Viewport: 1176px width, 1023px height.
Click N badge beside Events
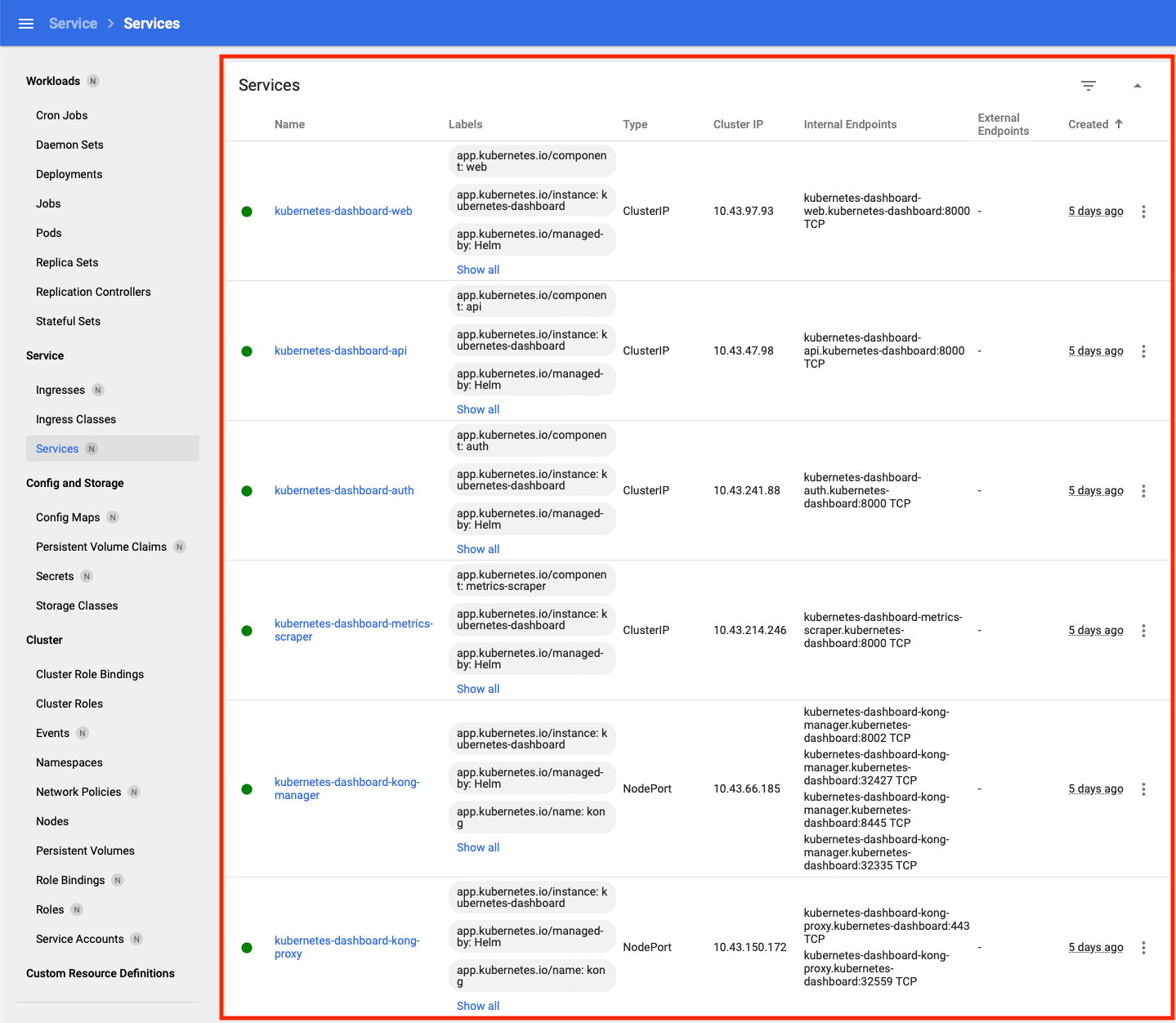pyautogui.click(x=83, y=733)
